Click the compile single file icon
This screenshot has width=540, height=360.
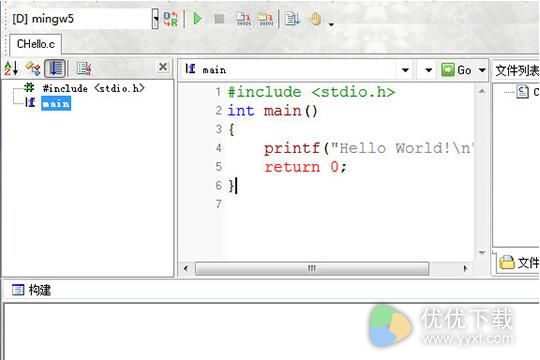[x=244, y=19]
